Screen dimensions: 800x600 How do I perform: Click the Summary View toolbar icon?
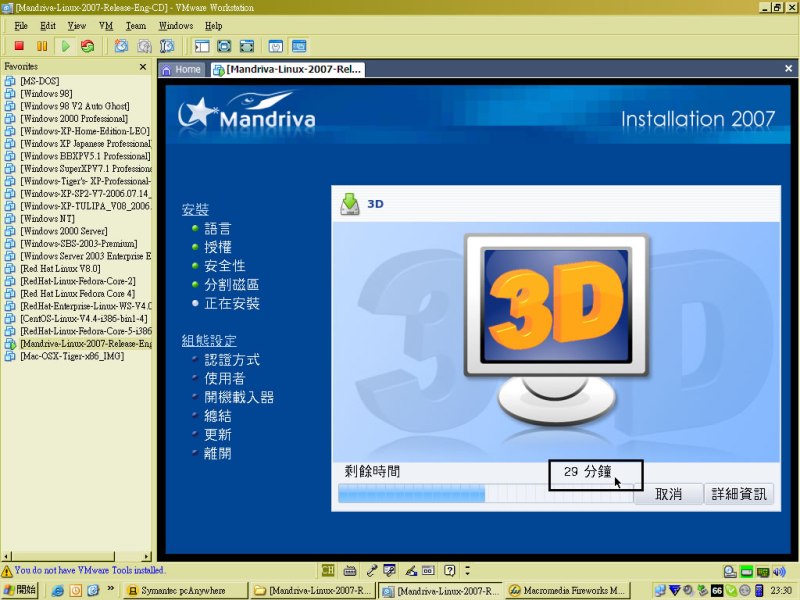pyautogui.click(x=276, y=46)
